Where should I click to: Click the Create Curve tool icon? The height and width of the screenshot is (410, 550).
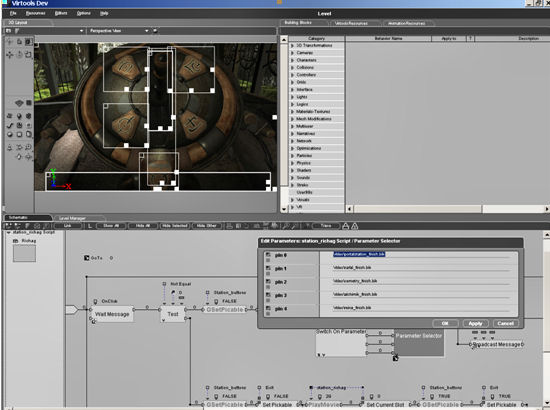coord(10,125)
